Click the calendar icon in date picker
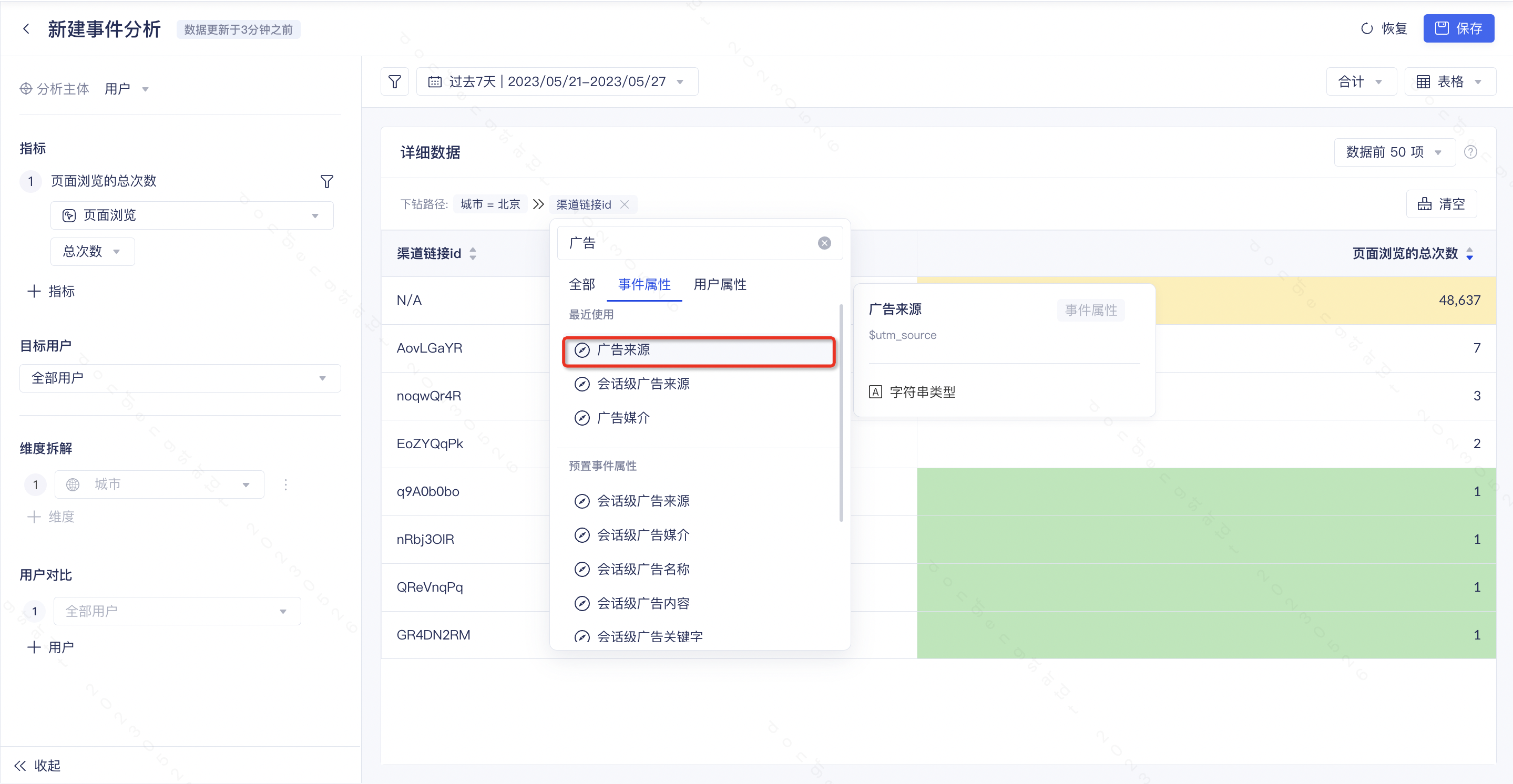This screenshot has width=1513, height=784. click(435, 81)
